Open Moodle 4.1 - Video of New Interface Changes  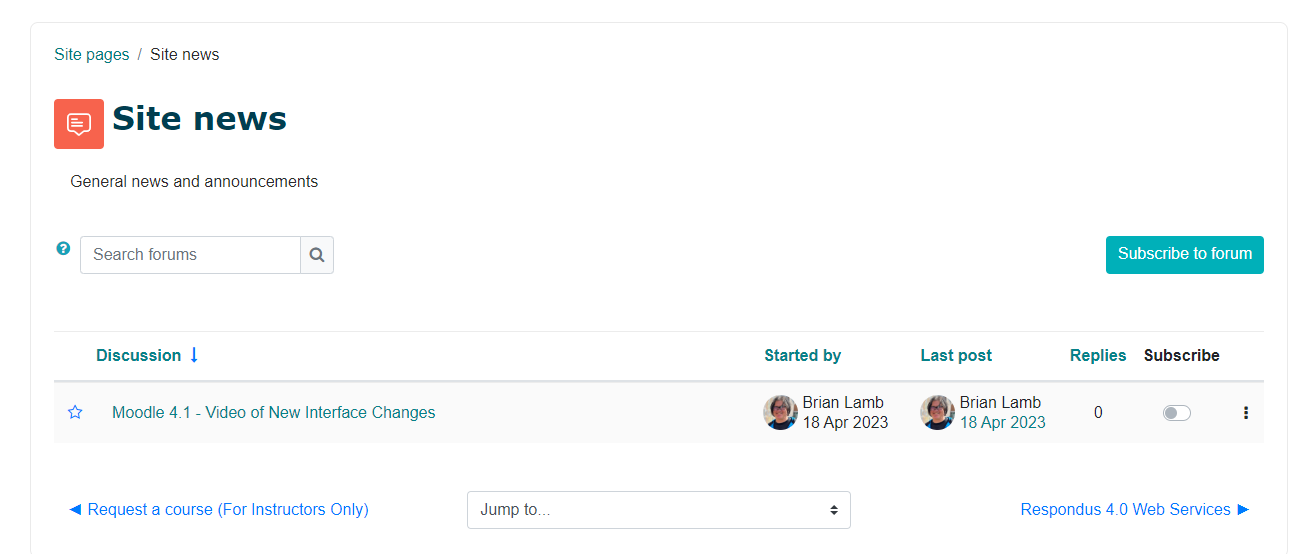pyautogui.click(x=274, y=412)
